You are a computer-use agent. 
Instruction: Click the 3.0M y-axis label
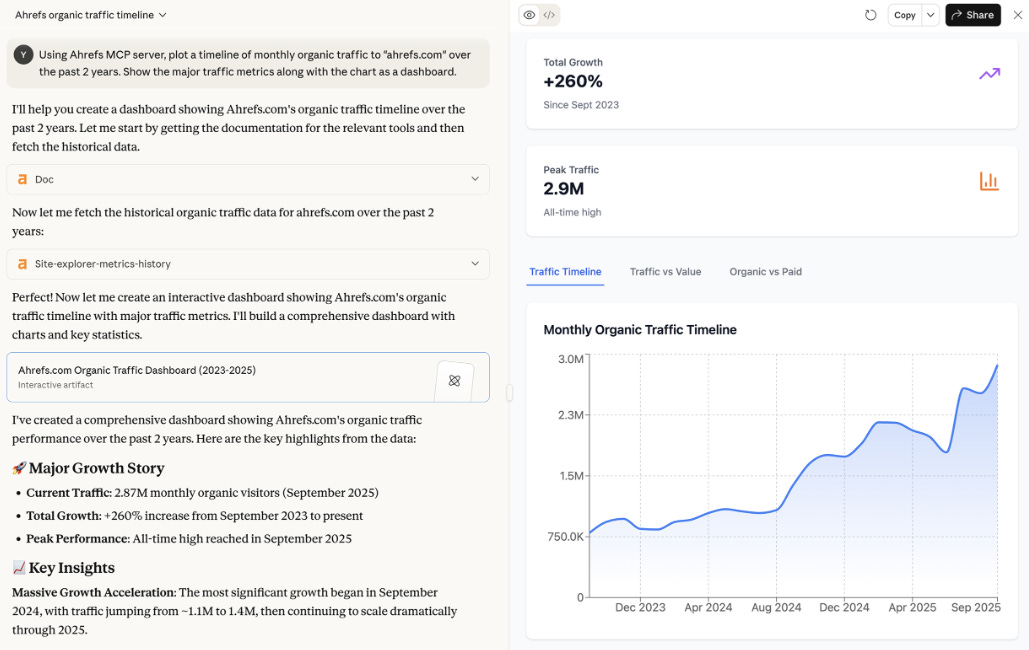pos(570,359)
